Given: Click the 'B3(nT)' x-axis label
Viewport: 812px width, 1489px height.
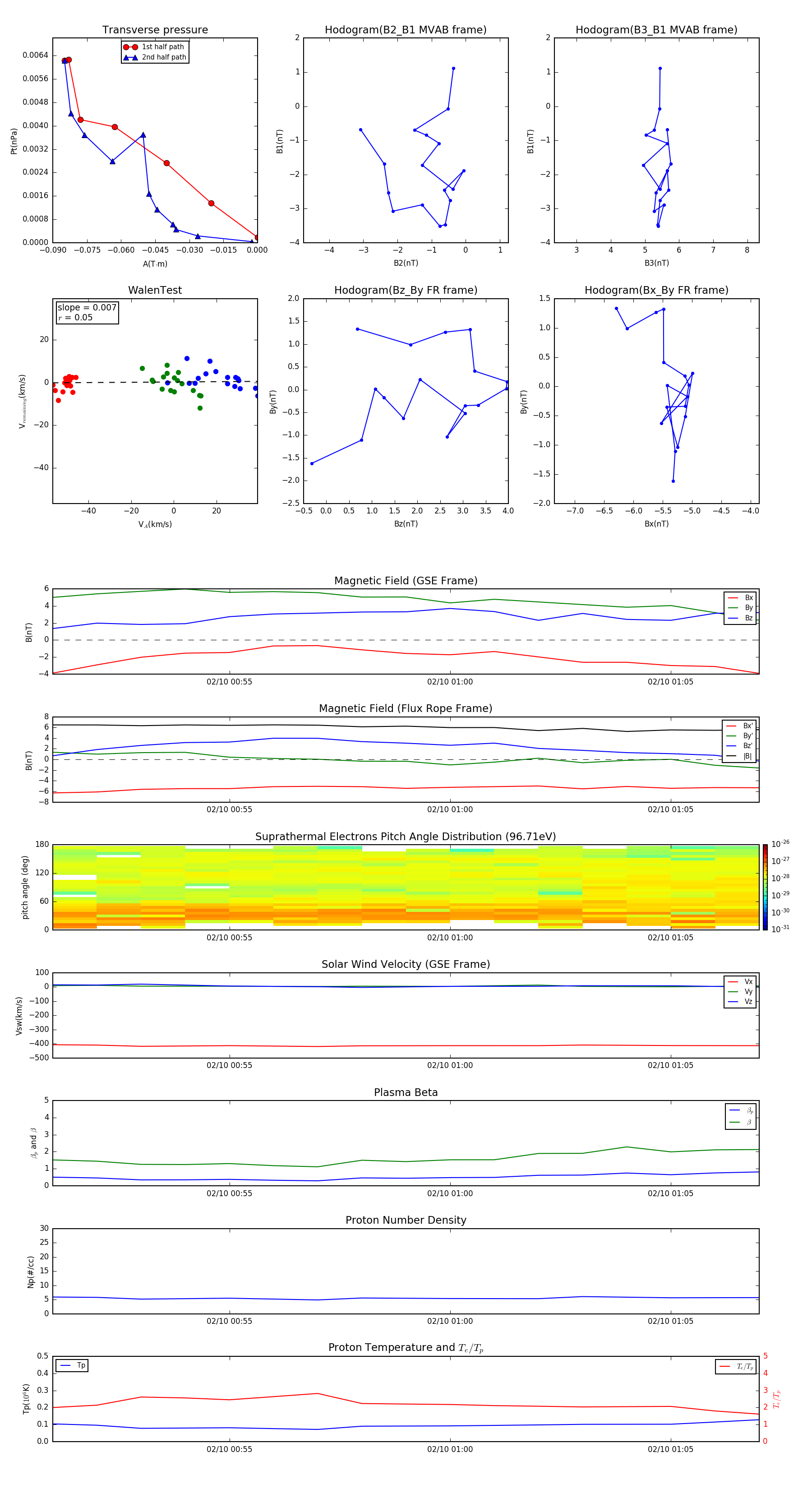Looking at the screenshot, I should (656, 263).
